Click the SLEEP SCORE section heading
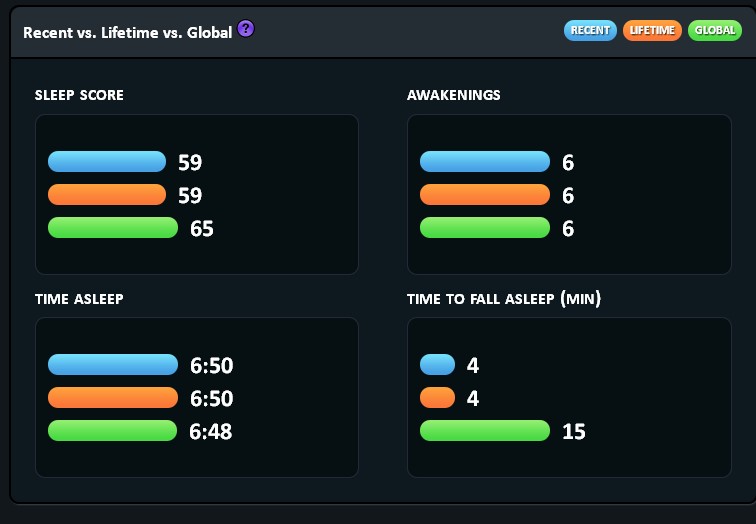The image size is (756, 524). pos(79,96)
